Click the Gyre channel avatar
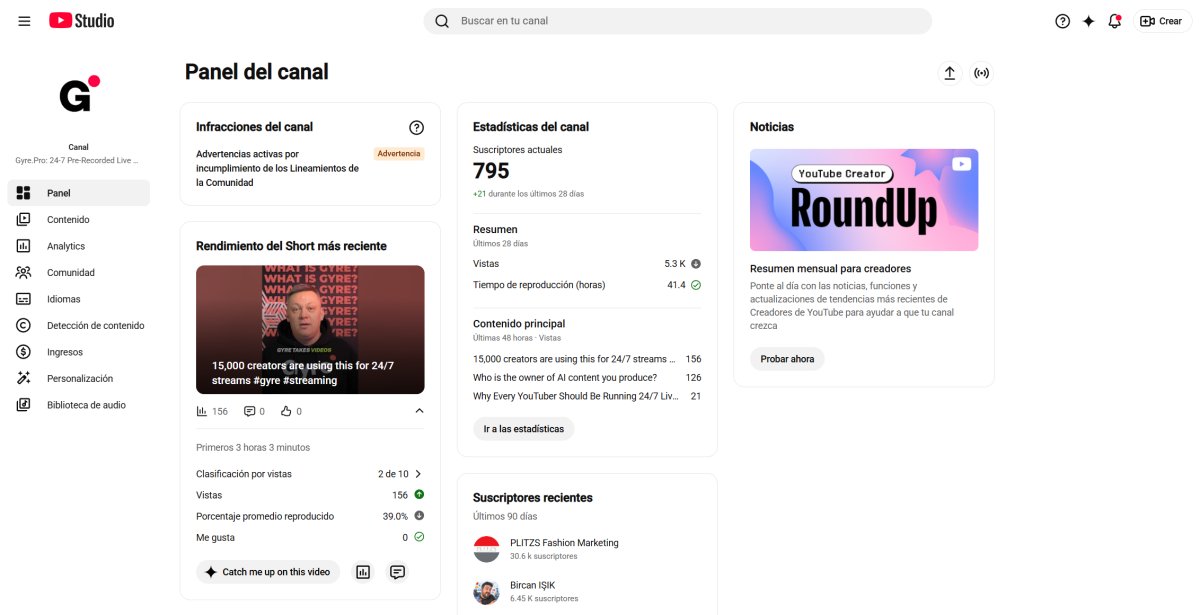This screenshot has height=615, width=1200. 78,95
